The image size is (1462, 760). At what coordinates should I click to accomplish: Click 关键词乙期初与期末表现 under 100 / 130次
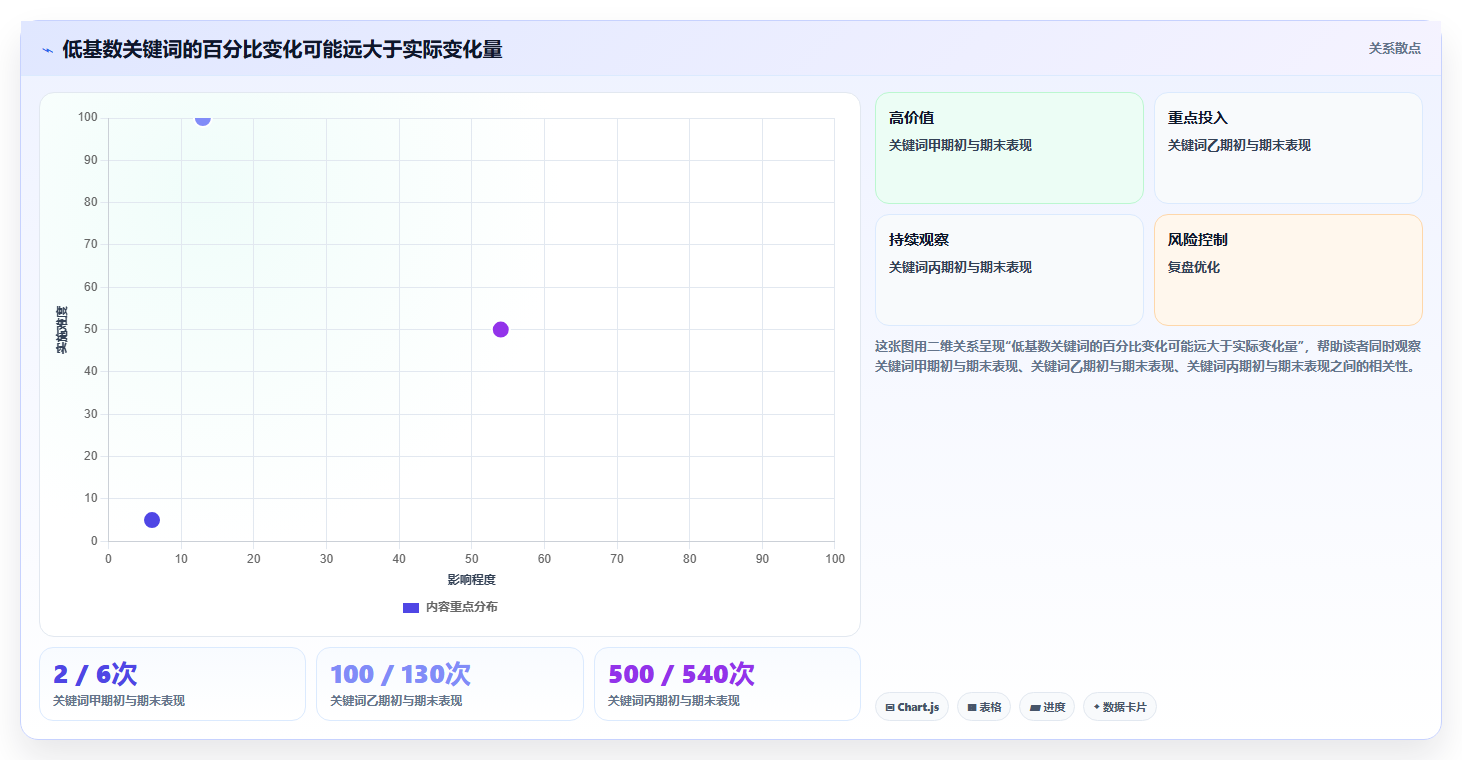tap(396, 701)
